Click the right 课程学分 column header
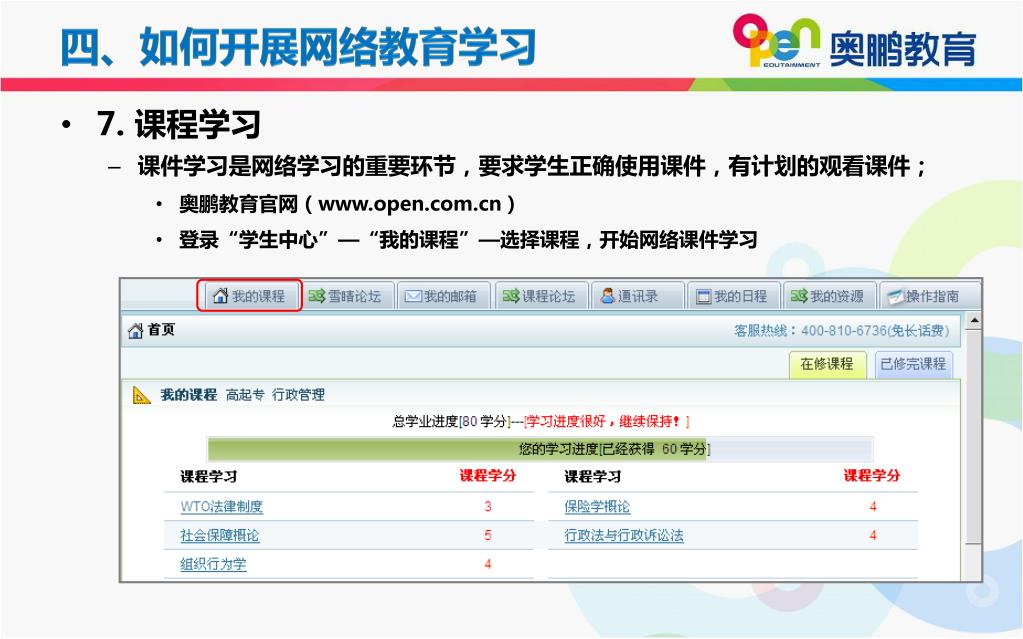 point(872,476)
